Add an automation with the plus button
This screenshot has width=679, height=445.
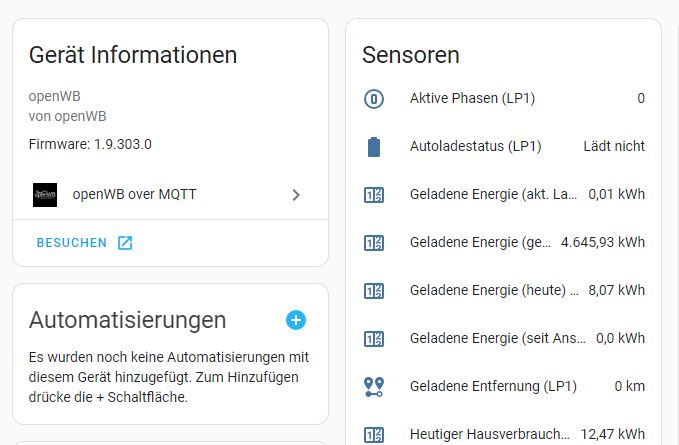pos(296,320)
